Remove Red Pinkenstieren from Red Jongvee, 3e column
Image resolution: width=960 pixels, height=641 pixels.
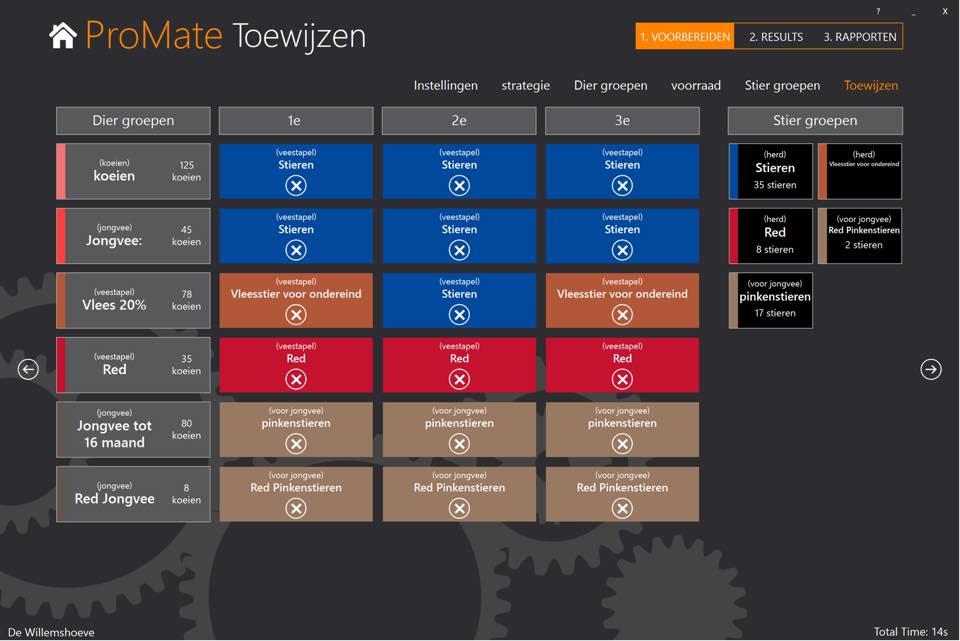tap(622, 508)
